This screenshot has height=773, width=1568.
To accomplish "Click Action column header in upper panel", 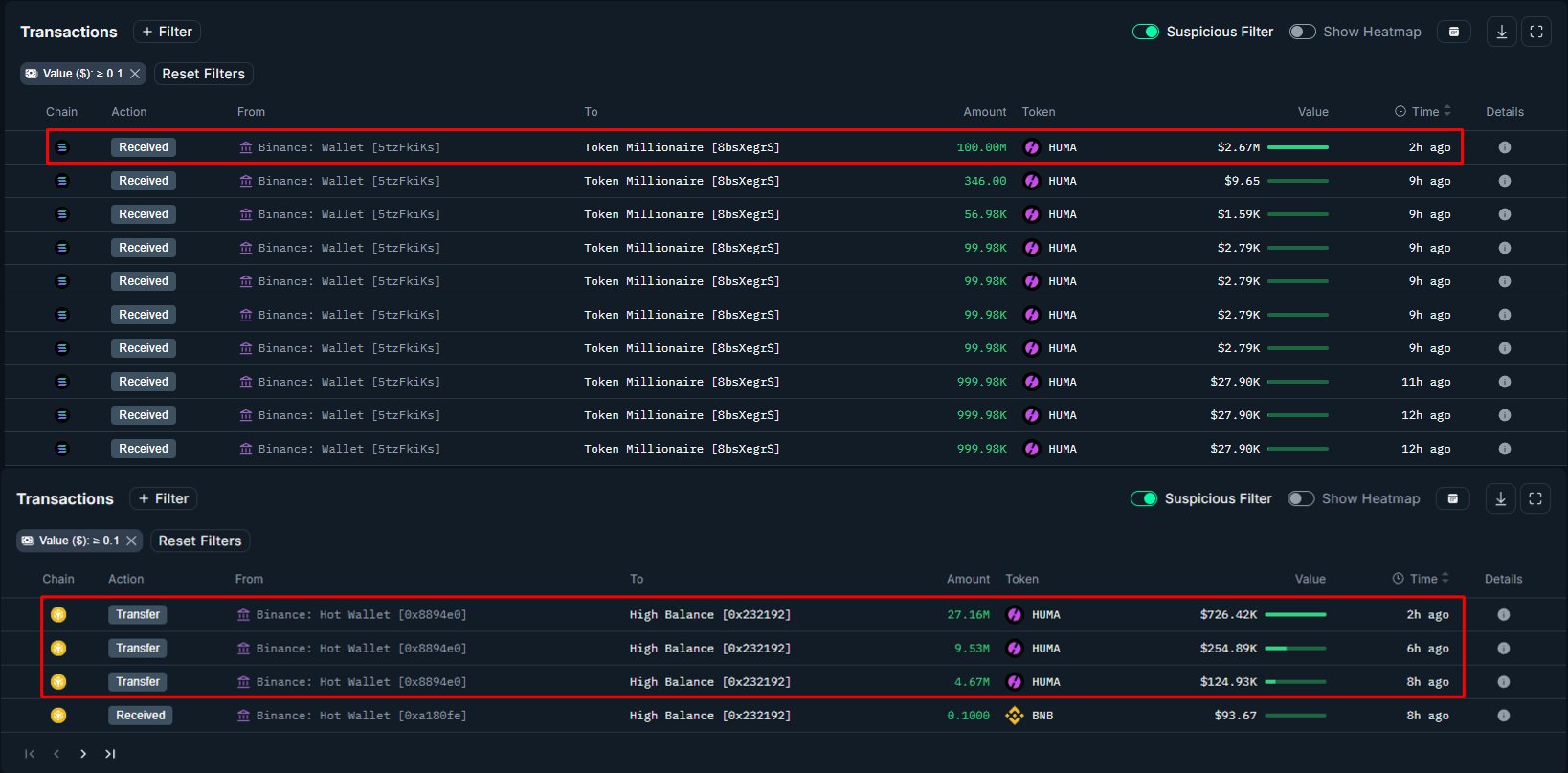I will click(129, 112).
